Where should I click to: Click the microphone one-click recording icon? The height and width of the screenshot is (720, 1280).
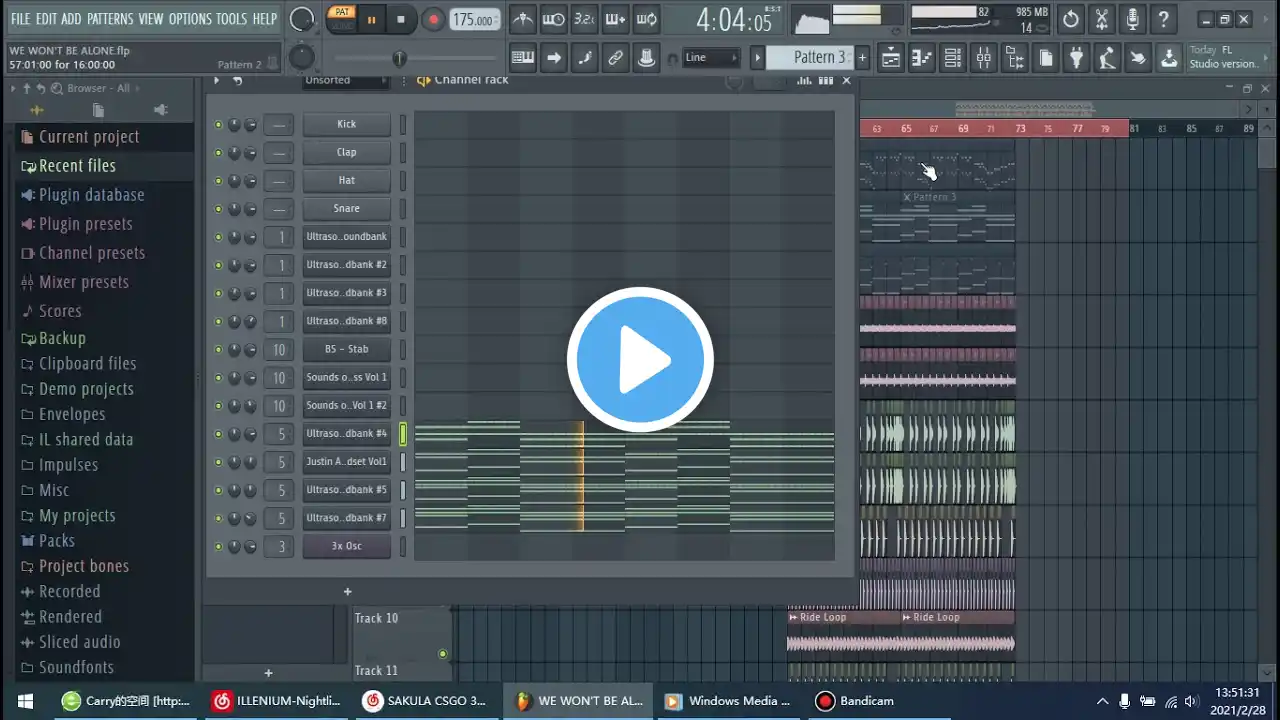click(1132, 19)
